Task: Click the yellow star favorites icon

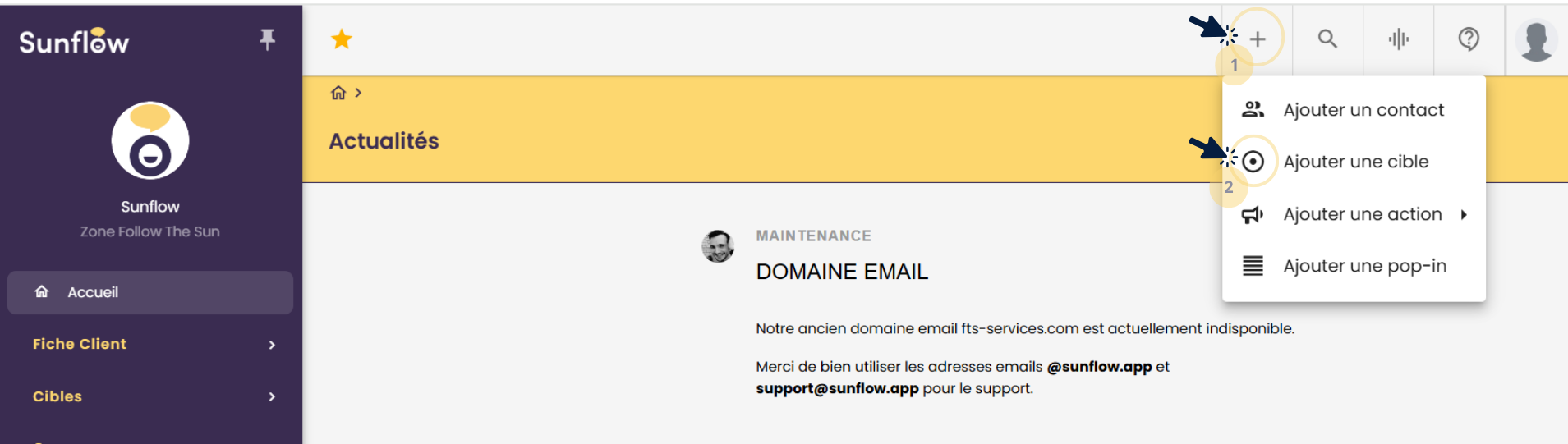Action: pos(342,39)
